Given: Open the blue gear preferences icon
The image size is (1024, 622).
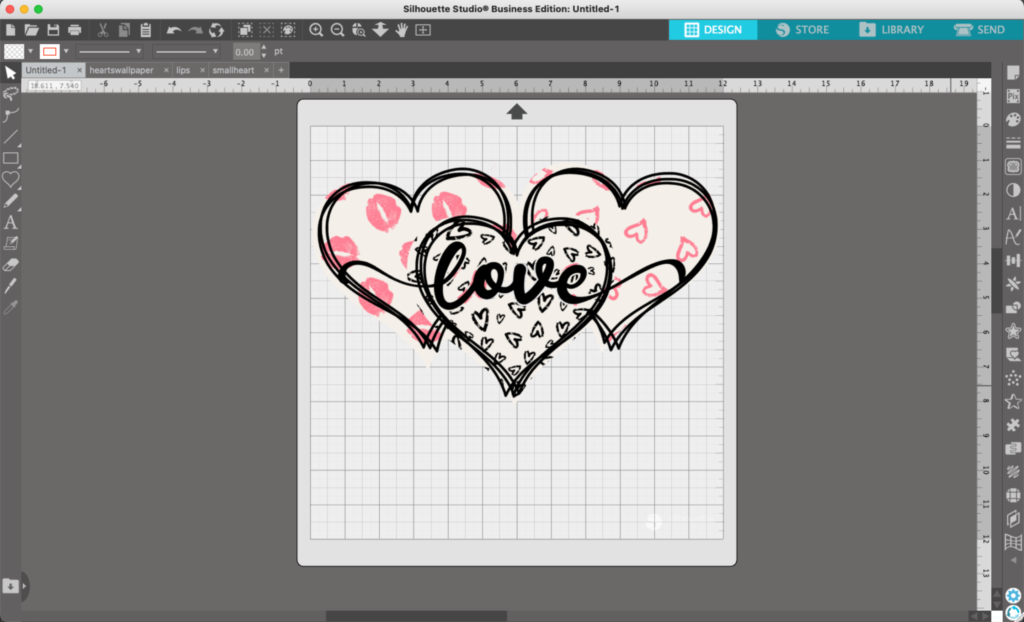Looking at the screenshot, I should coord(1013,595).
